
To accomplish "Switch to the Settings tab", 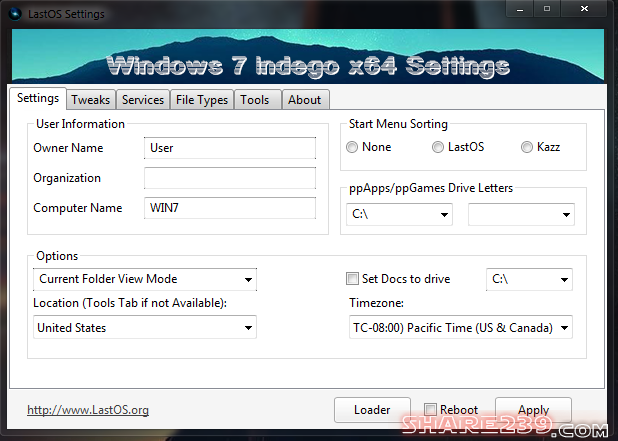I will (x=38, y=98).
